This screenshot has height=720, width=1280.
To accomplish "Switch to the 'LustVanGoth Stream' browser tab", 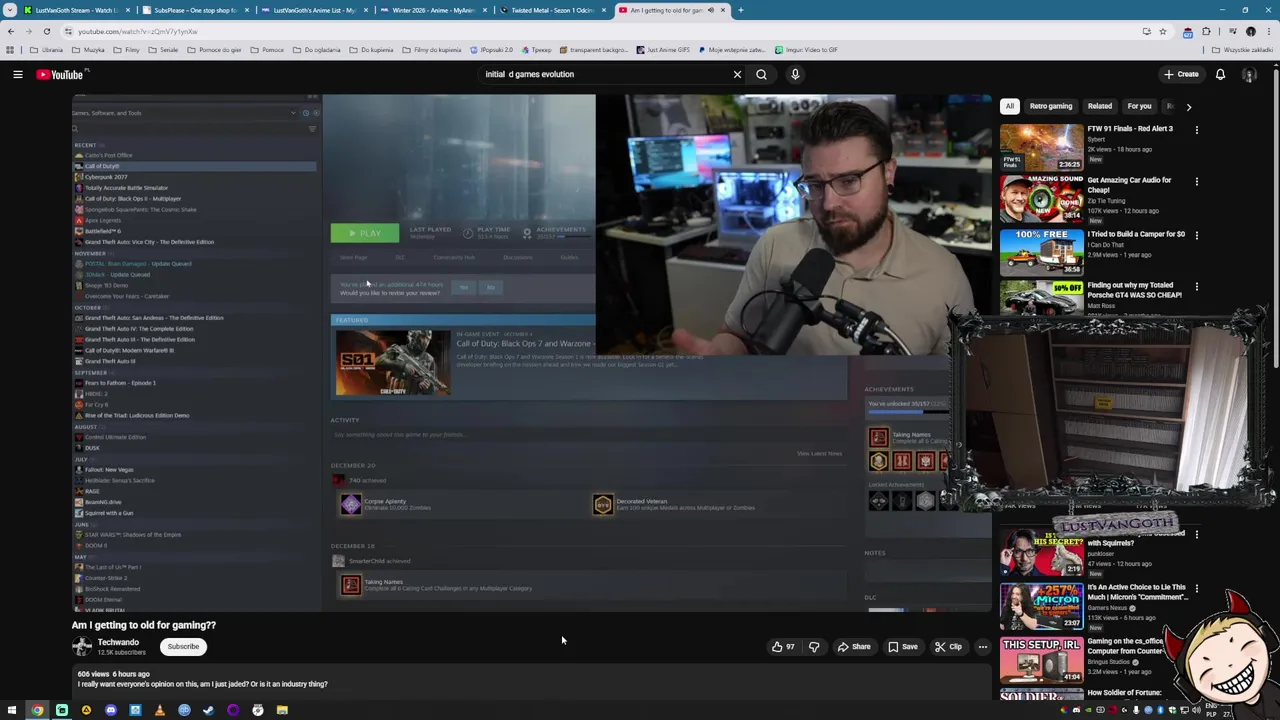I will point(75,10).
